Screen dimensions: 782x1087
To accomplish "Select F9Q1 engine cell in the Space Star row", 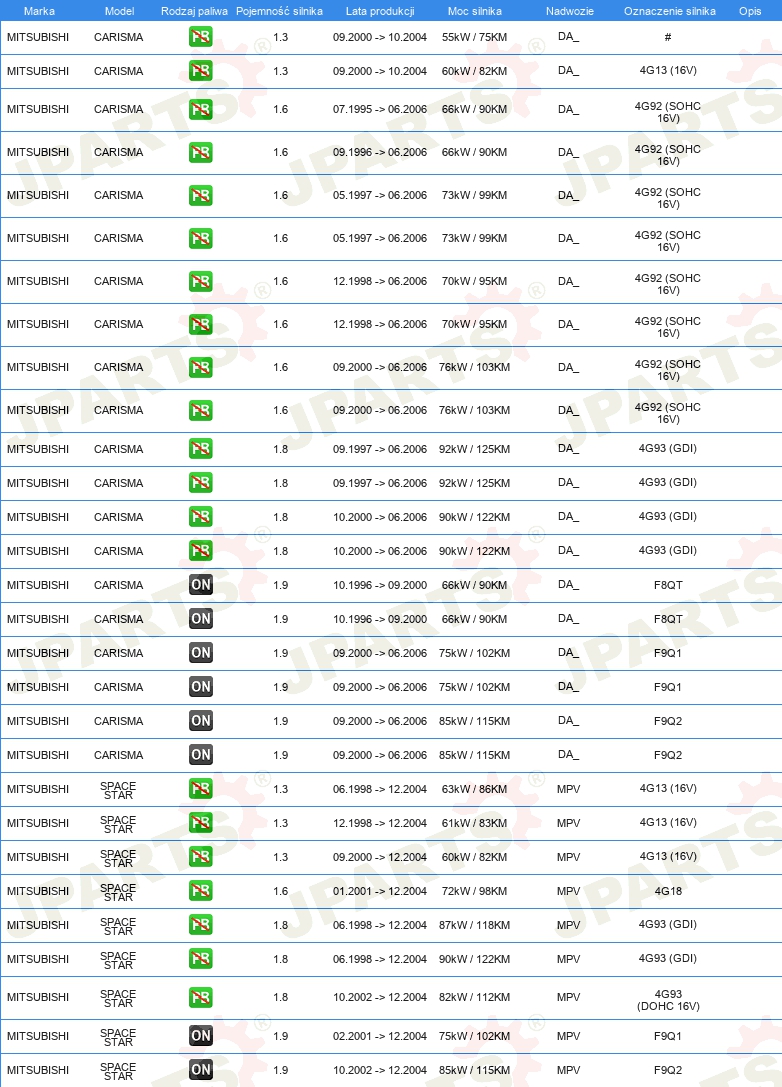I will [668, 1036].
